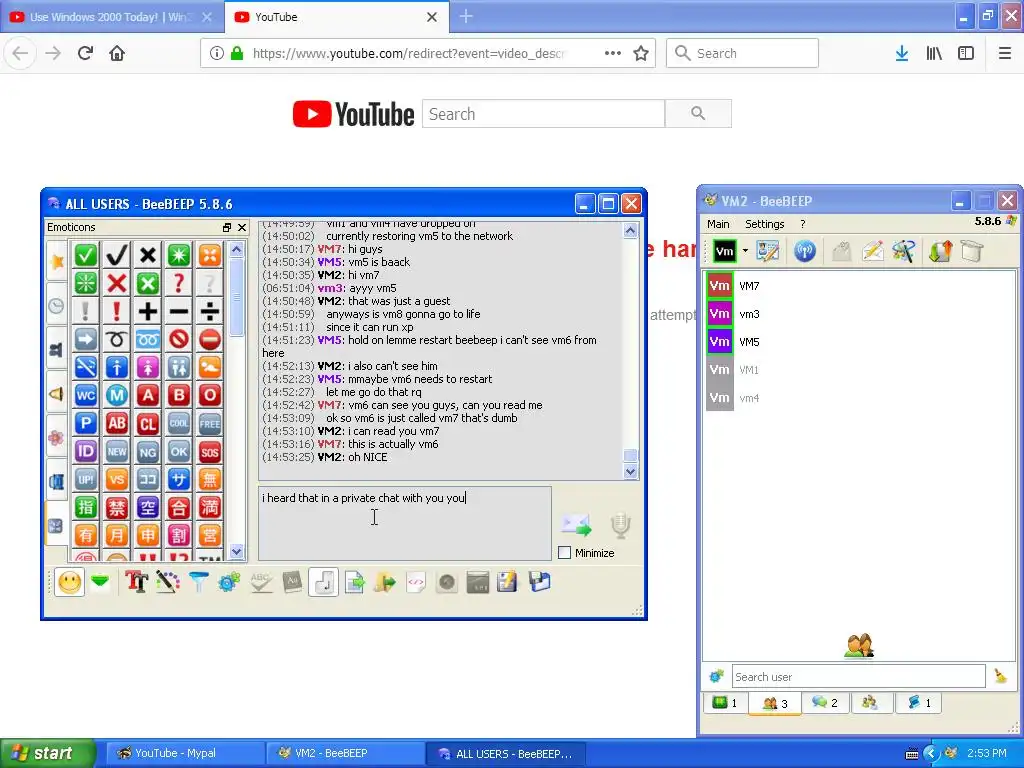Tick the Minimize checkbox
The image size is (1024, 768).
coord(565,552)
